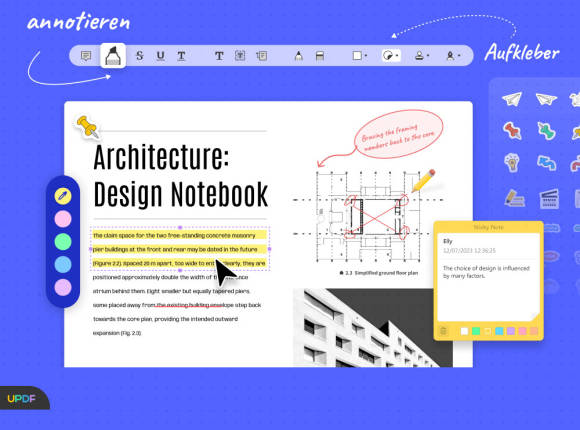Image resolution: width=580 pixels, height=430 pixels.
Task: Pick the pink highlight color circle
Action: tap(63, 219)
